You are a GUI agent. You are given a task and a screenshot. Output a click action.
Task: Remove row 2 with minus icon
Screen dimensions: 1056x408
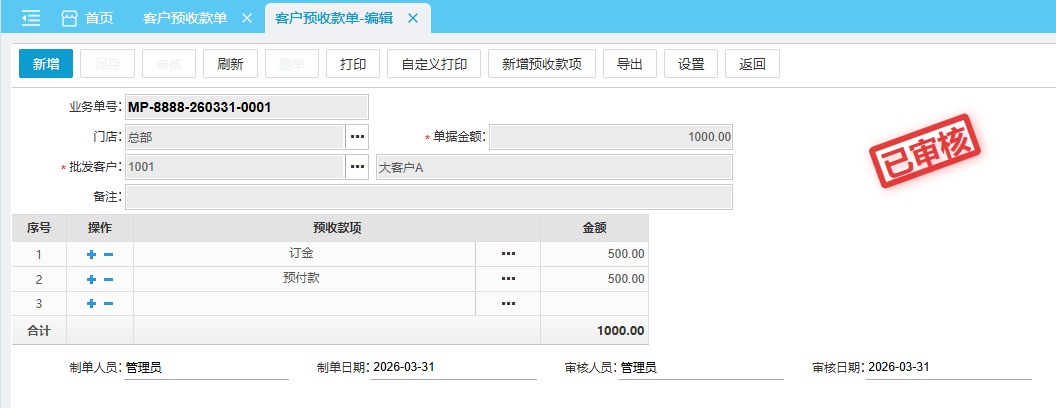[x=108, y=279]
